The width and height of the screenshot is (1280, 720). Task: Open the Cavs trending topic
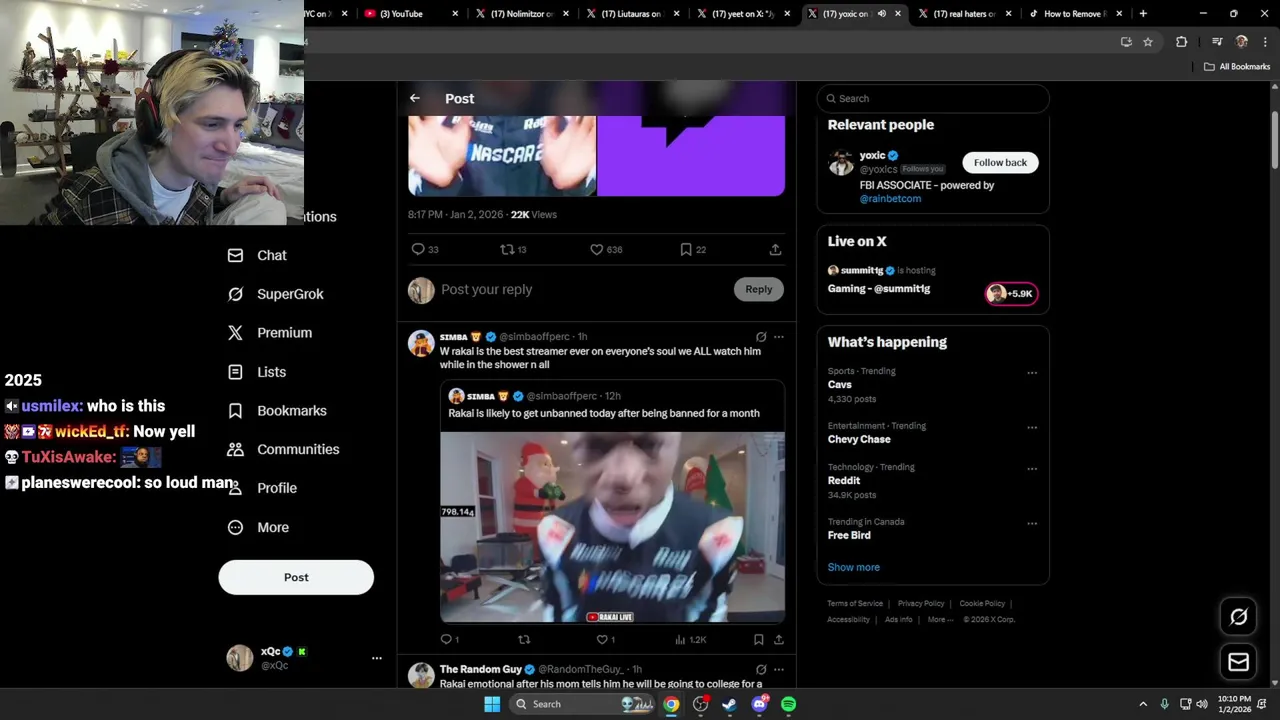point(840,384)
